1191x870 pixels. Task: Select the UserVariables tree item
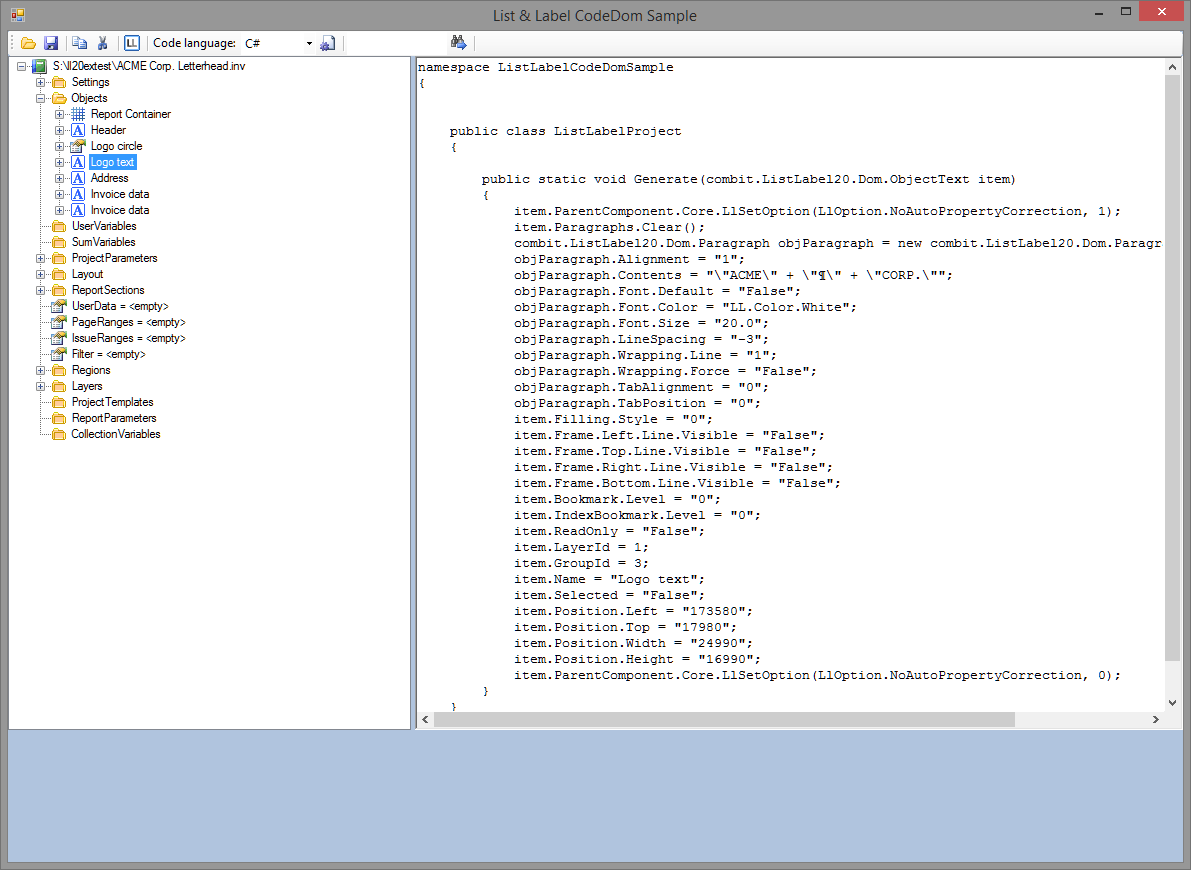click(104, 226)
